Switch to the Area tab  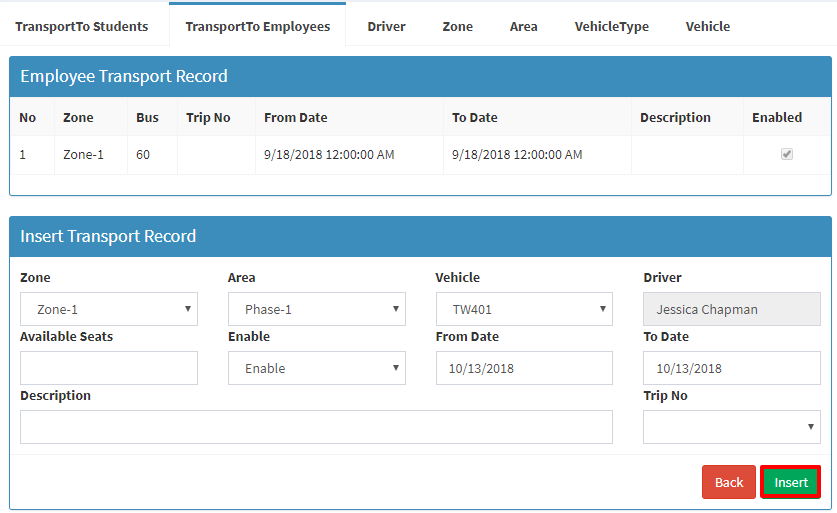[524, 27]
